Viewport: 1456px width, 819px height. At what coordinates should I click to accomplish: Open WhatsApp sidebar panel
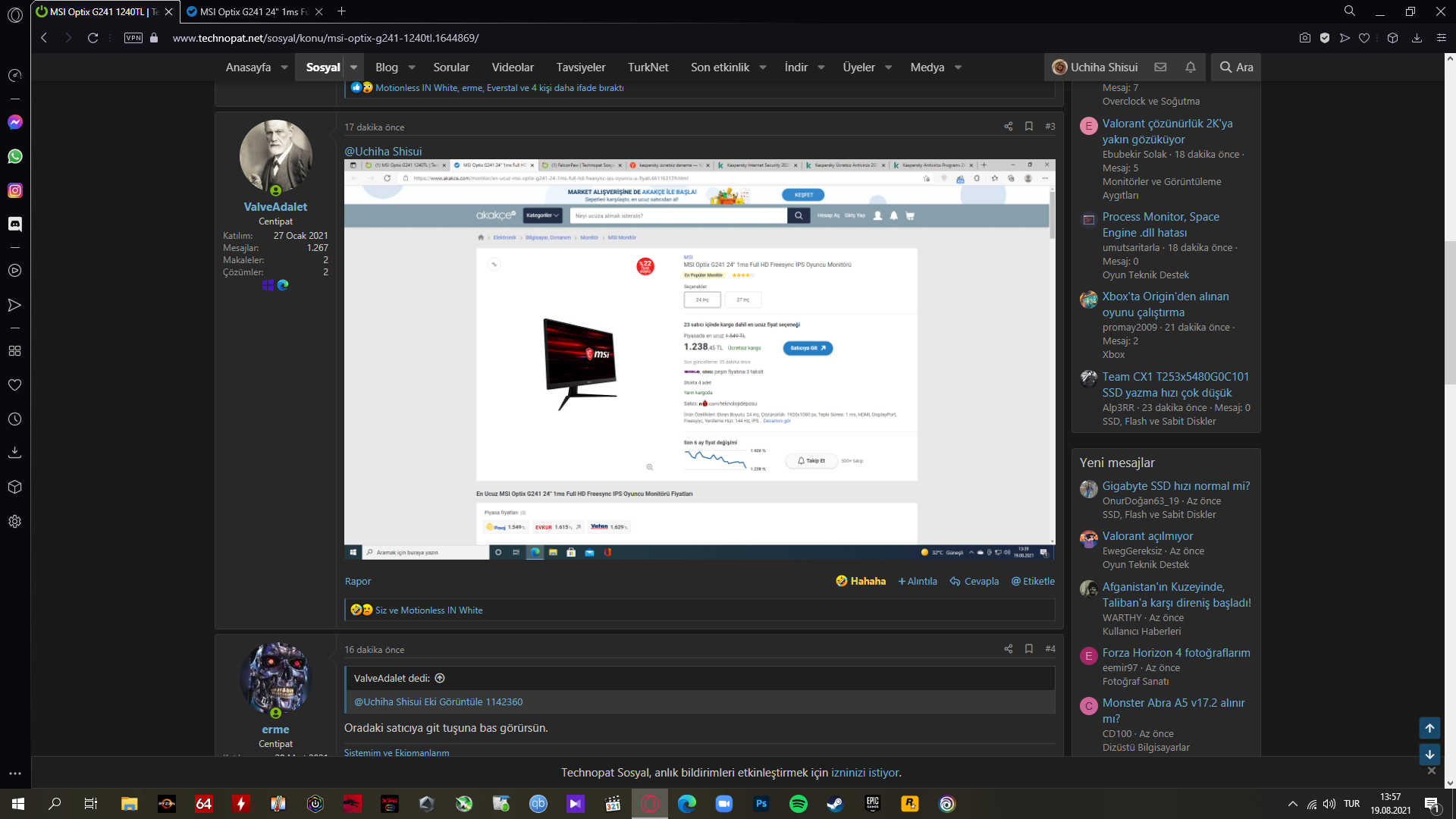click(x=14, y=156)
